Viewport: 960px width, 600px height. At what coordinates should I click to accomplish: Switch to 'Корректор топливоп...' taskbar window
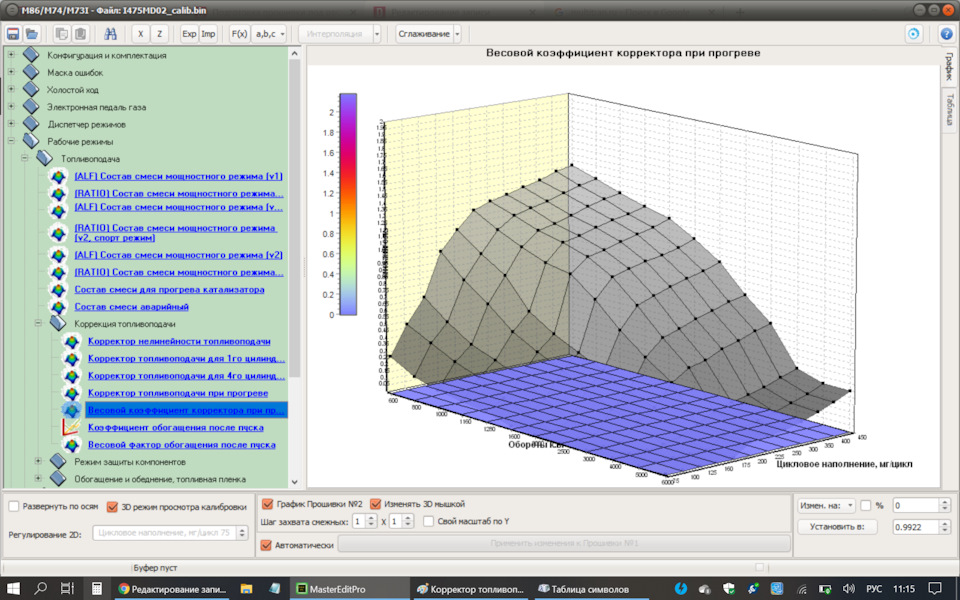[469, 589]
